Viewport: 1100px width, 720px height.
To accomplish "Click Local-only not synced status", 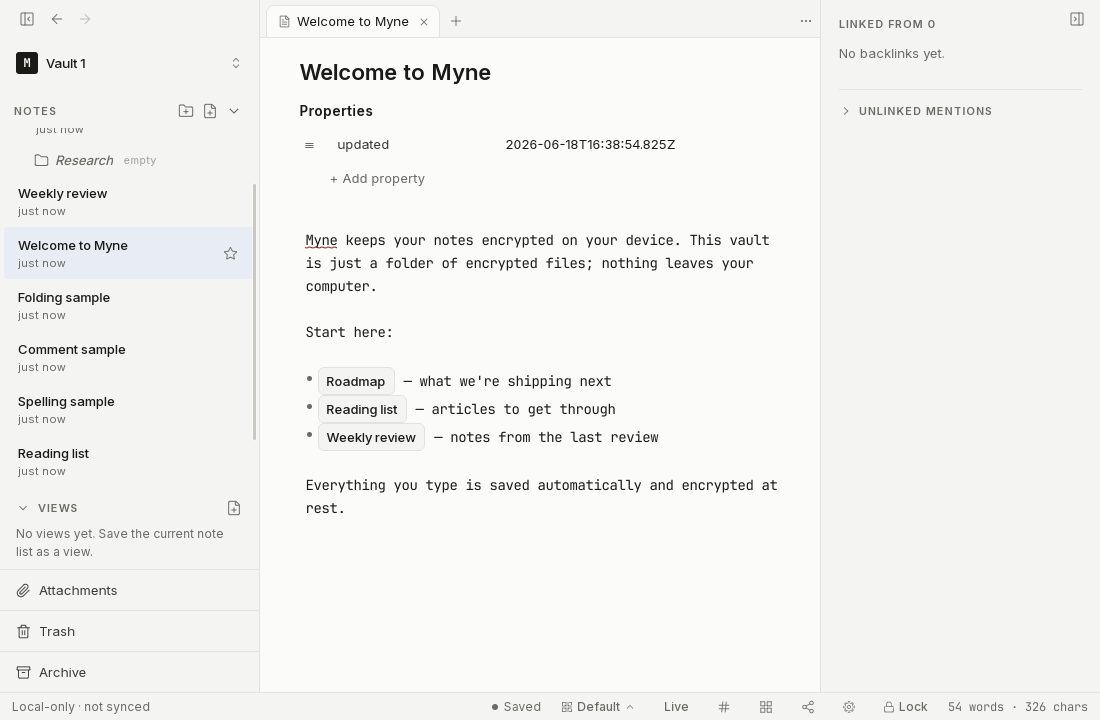I will pos(81,707).
